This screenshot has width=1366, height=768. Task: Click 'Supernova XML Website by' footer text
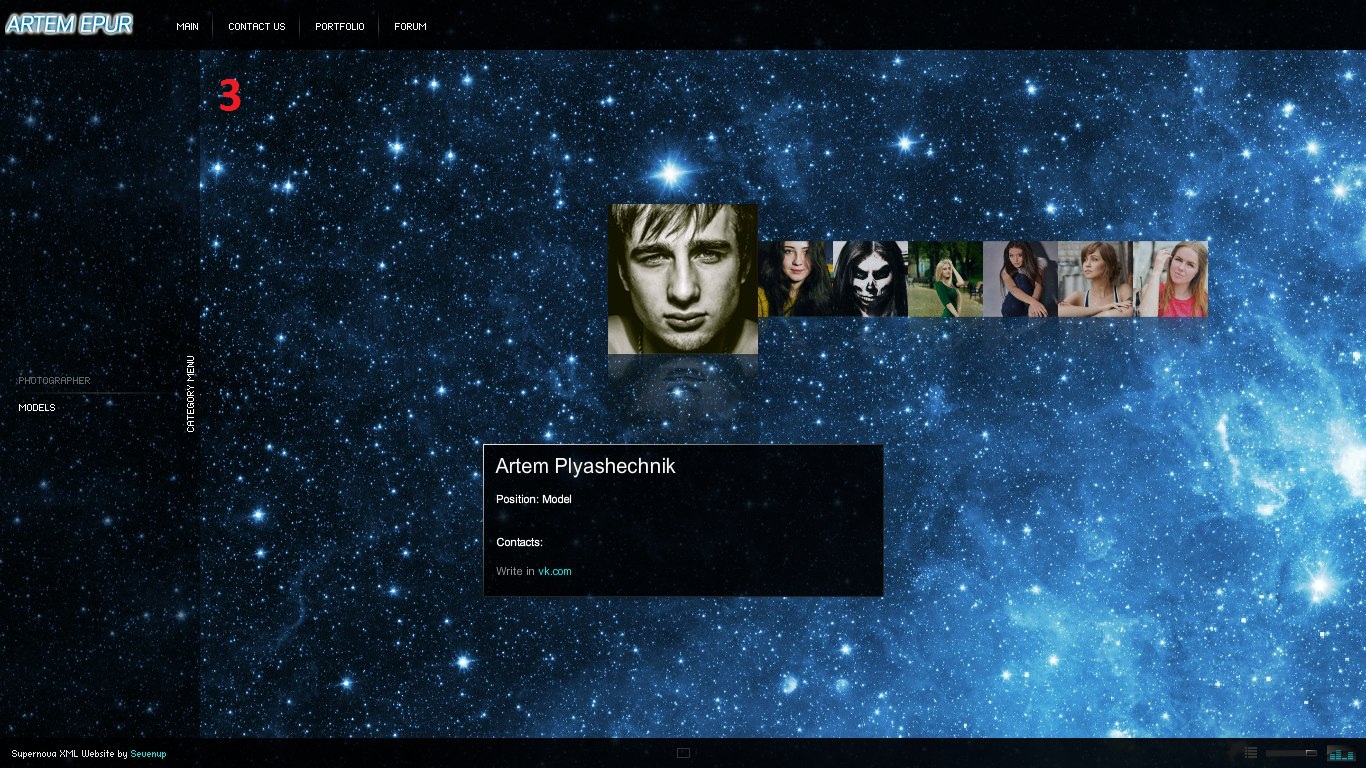pyautogui.click(x=69, y=754)
